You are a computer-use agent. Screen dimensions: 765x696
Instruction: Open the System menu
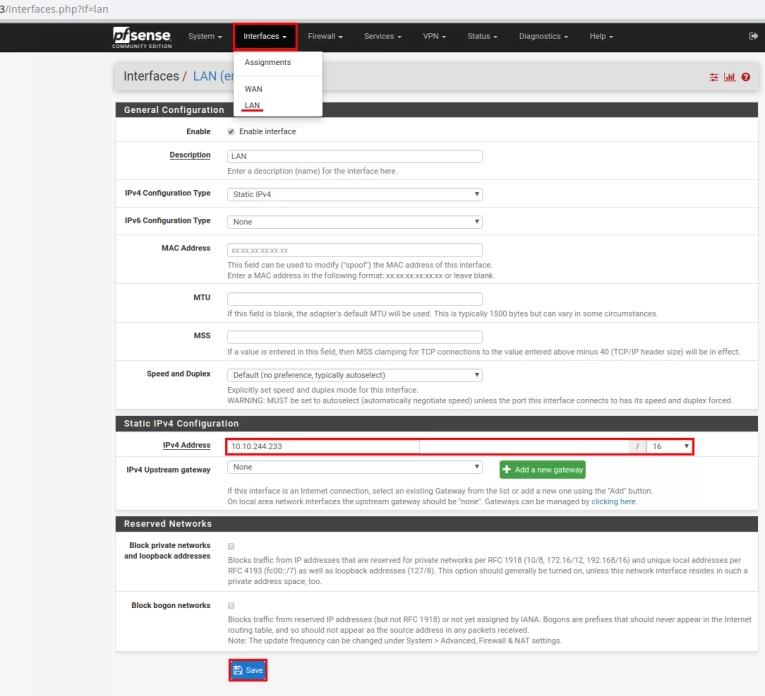[x=205, y=37]
